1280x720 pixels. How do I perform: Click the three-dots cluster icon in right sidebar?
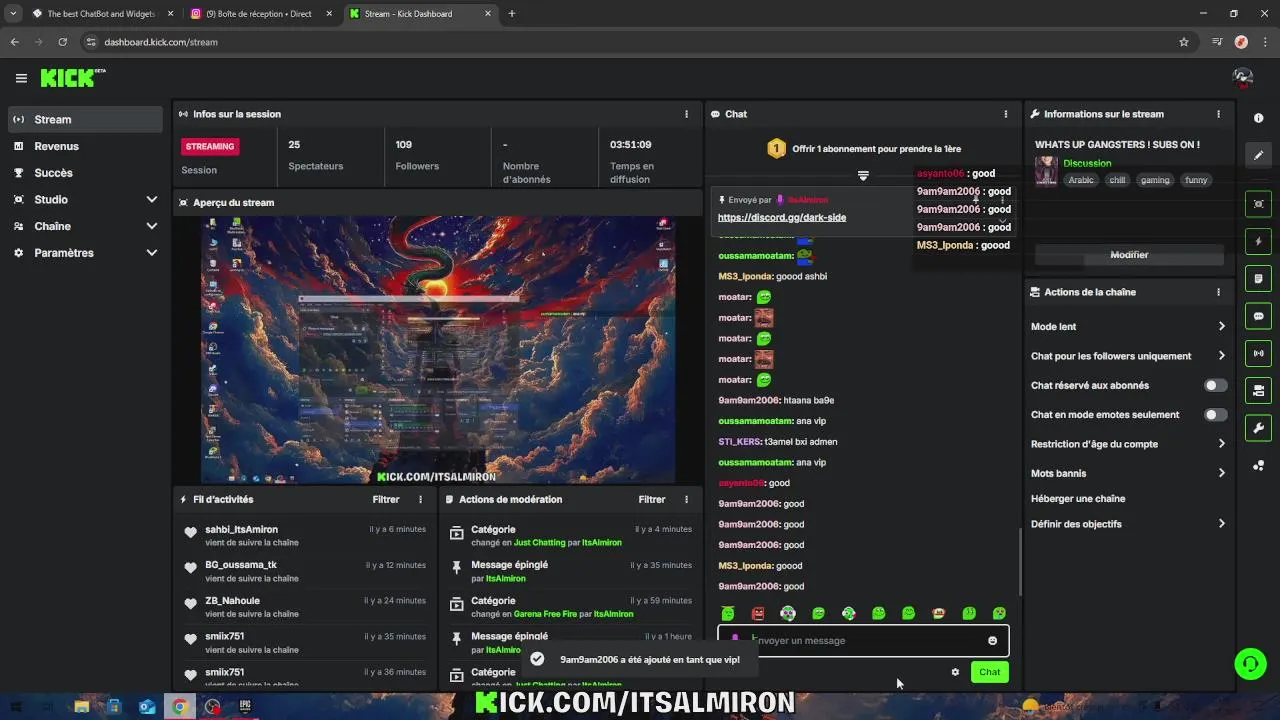coord(1258,465)
